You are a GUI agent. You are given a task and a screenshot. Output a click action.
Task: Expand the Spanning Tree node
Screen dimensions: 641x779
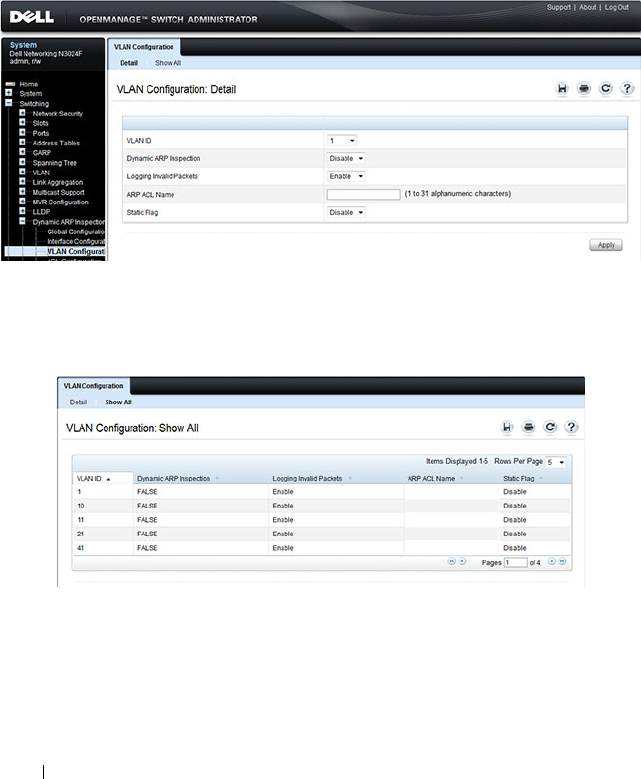22,162
